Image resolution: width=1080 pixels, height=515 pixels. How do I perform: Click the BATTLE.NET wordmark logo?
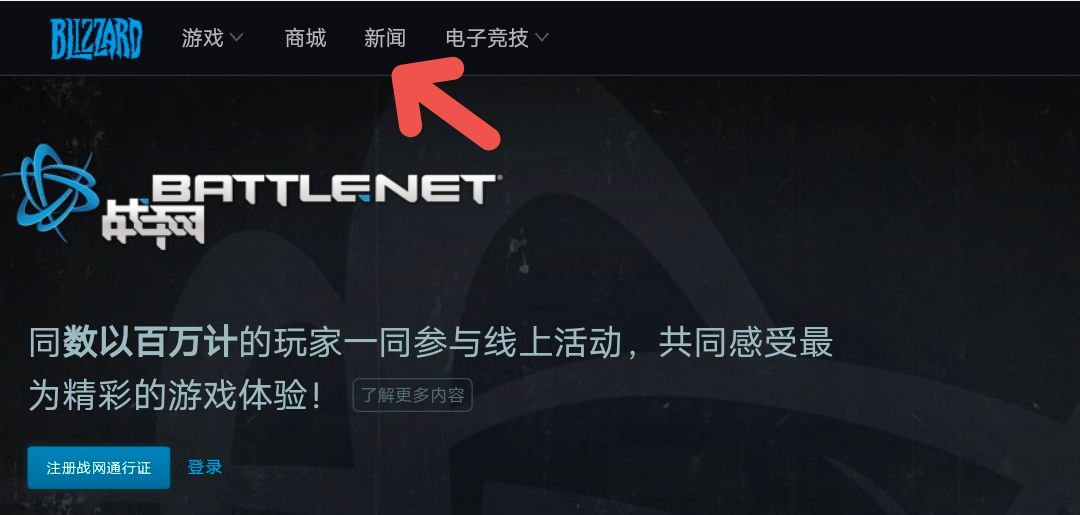pyautogui.click(x=323, y=190)
